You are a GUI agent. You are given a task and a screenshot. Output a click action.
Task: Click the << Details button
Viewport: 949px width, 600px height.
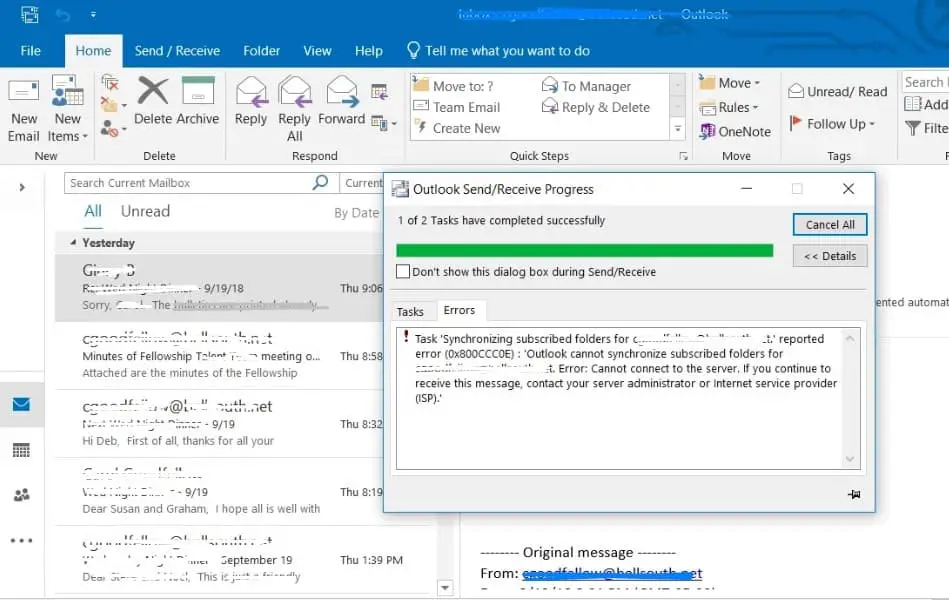[830, 256]
